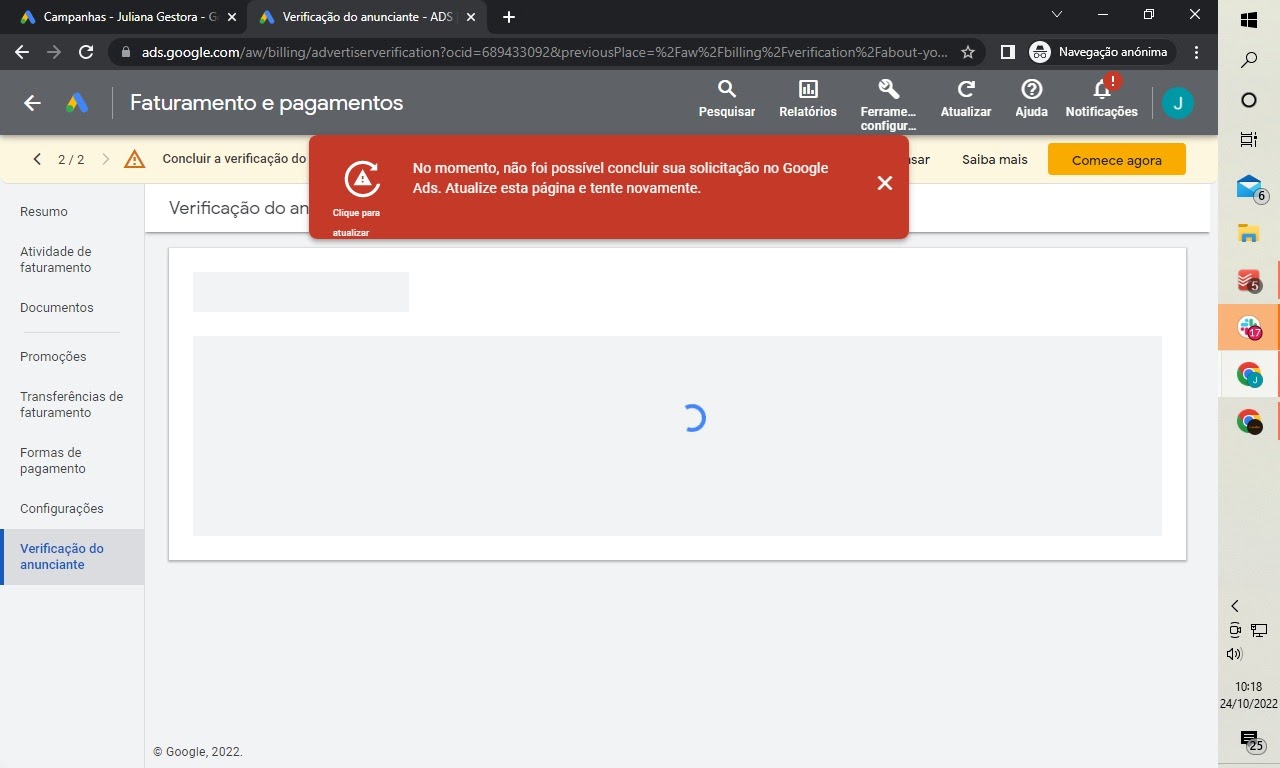The image size is (1280, 768).
Task: Bookmark this page with the star icon
Action: tap(968, 52)
